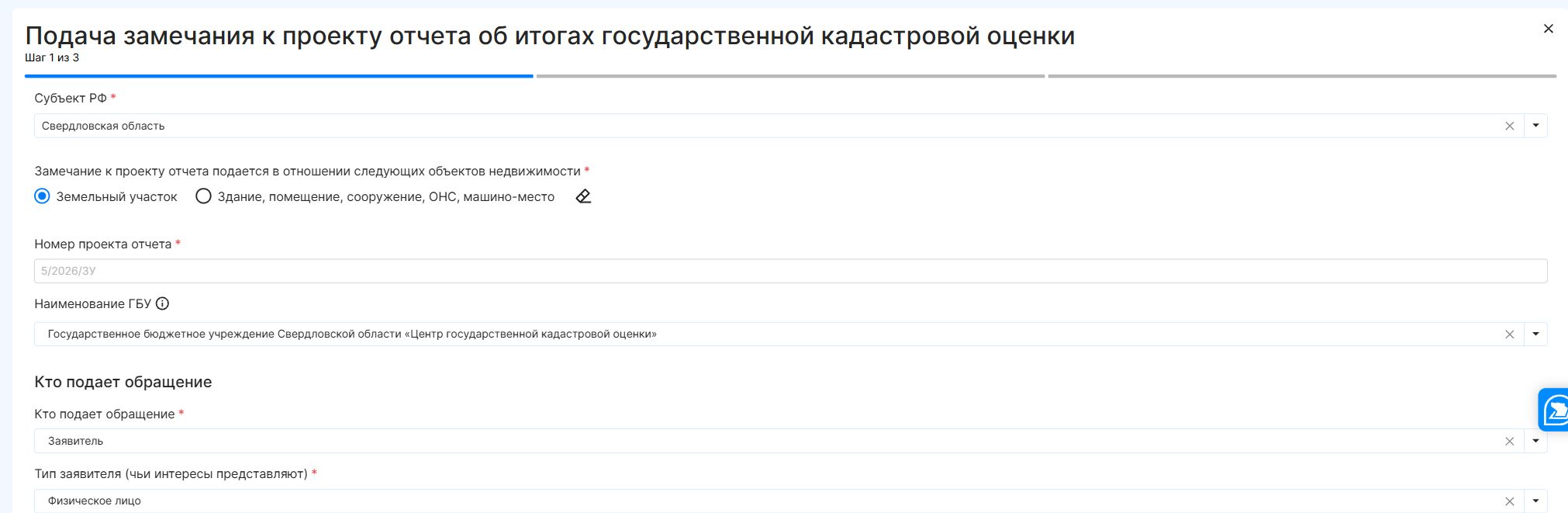
Task: Expand the Тип заявителя dropdown
Action: [1535, 501]
